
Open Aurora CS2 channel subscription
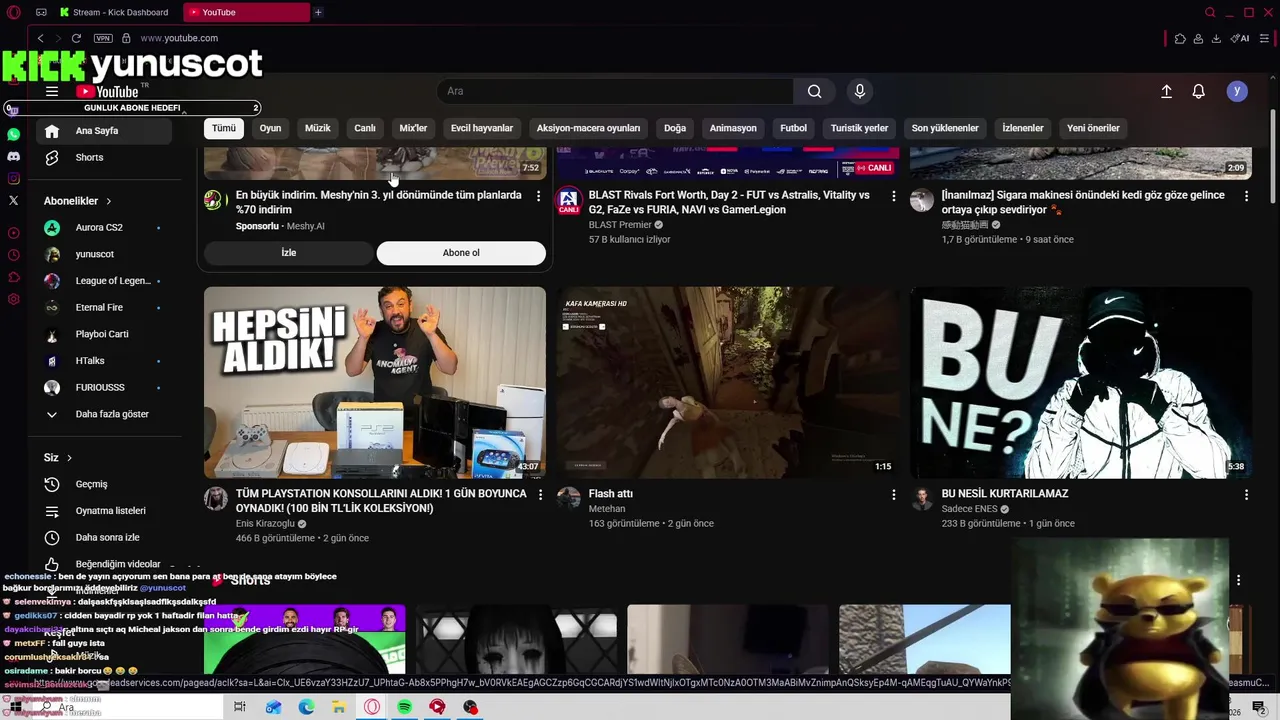[x=105, y=228]
